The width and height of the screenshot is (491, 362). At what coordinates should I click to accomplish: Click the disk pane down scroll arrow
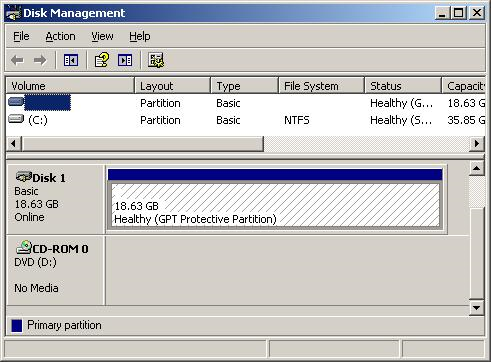(x=476, y=307)
